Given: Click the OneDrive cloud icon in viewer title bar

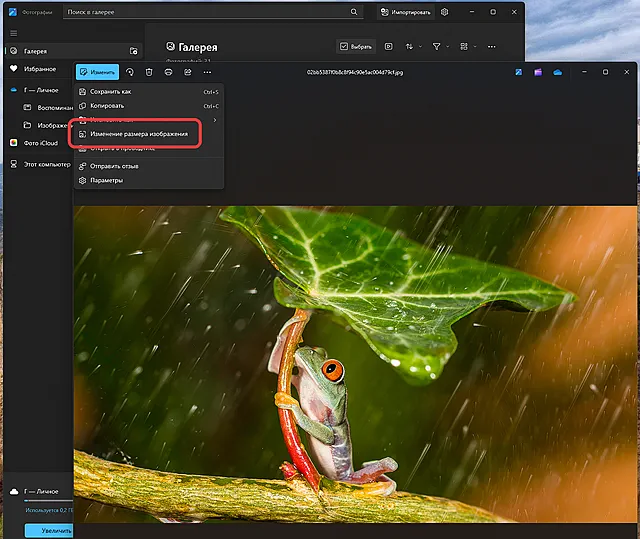Looking at the screenshot, I should tap(558, 72).
